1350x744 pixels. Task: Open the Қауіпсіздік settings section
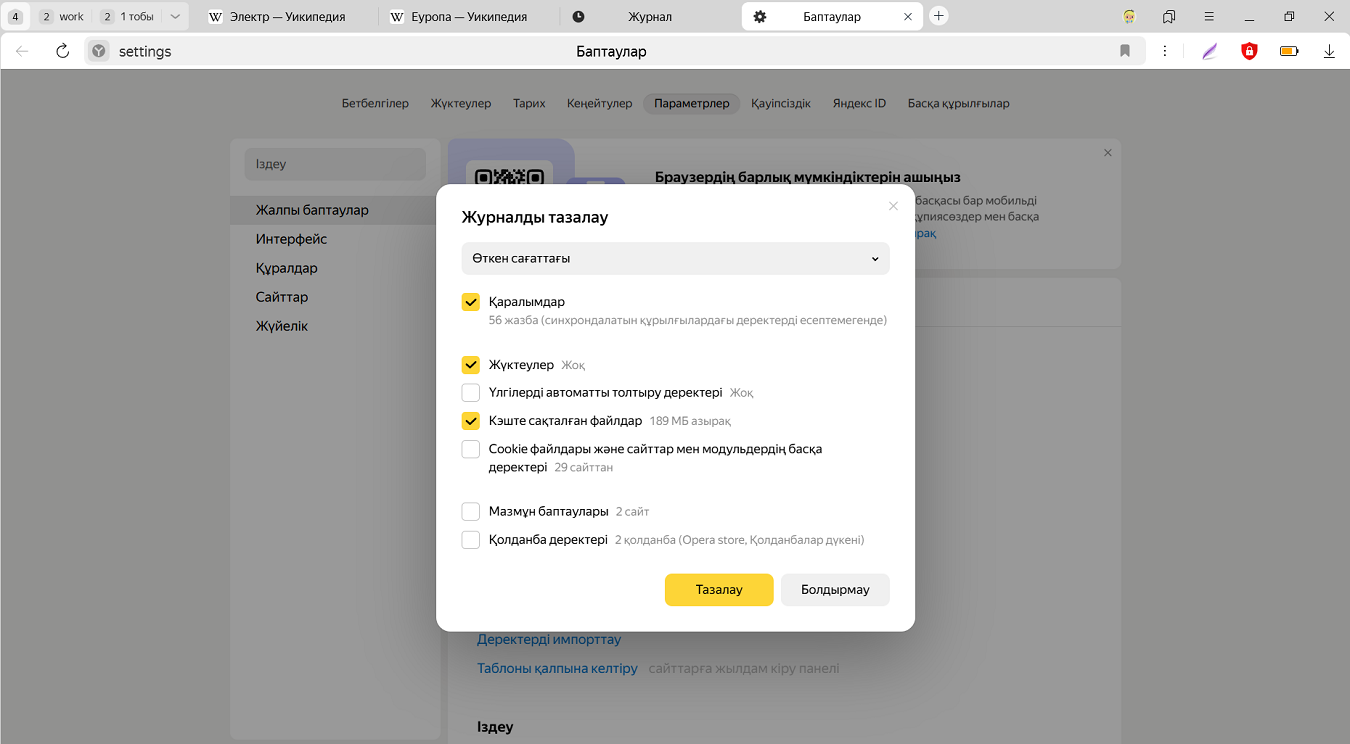[780, 103]
